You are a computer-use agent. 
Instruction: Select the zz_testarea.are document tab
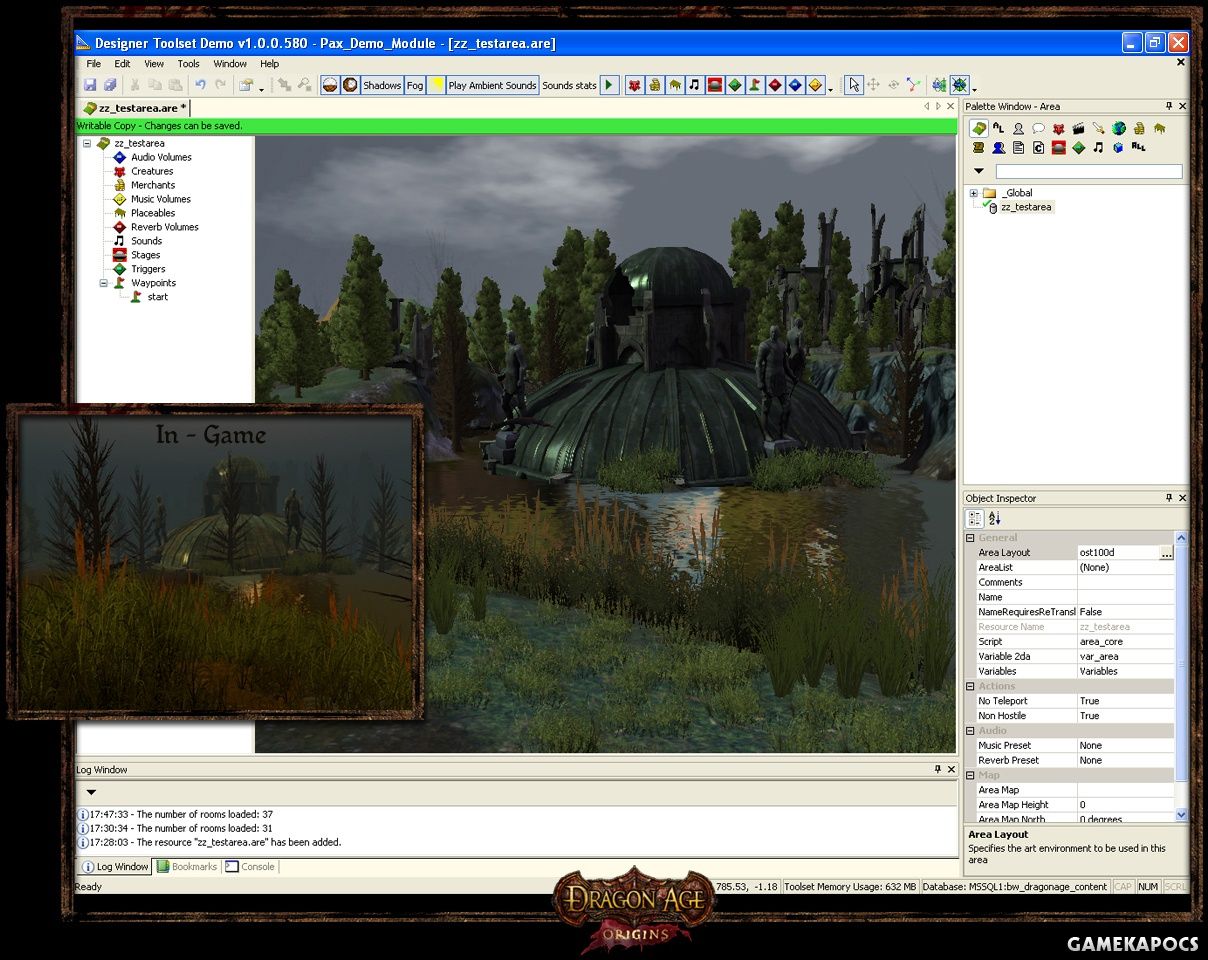(134, 108)
